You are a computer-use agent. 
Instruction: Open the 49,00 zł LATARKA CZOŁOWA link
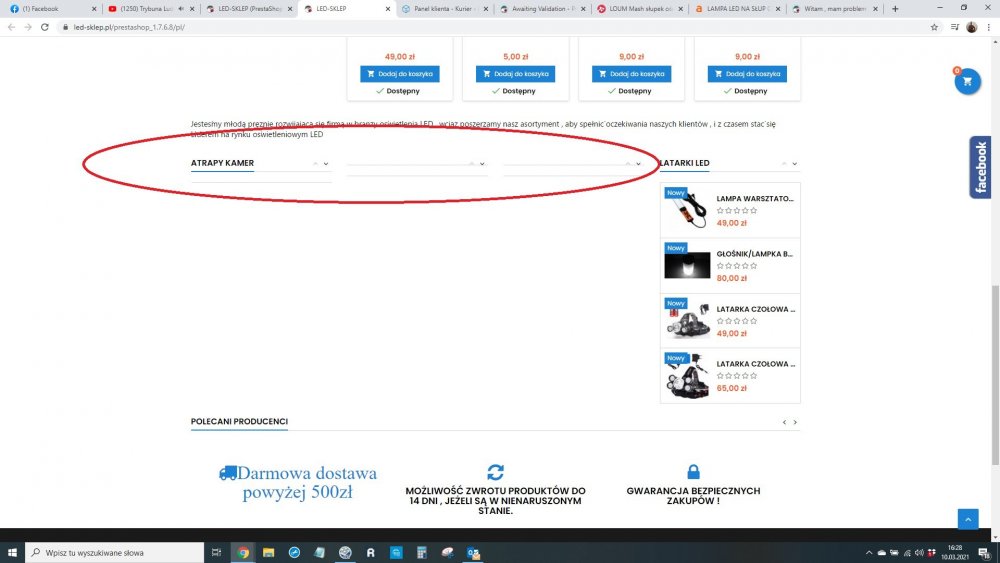pyautogui.click(x=756, y=309)
